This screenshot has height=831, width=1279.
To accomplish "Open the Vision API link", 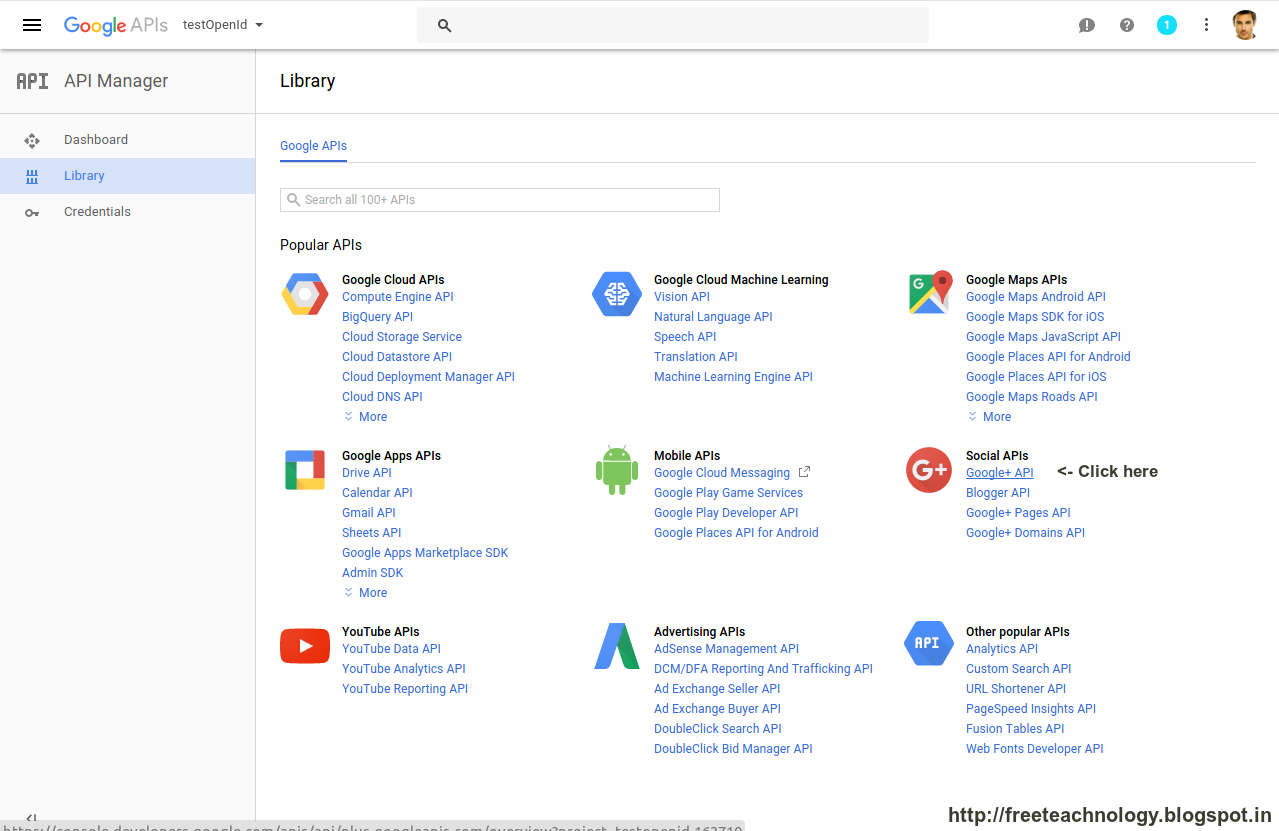I will (x=682, y=297).
